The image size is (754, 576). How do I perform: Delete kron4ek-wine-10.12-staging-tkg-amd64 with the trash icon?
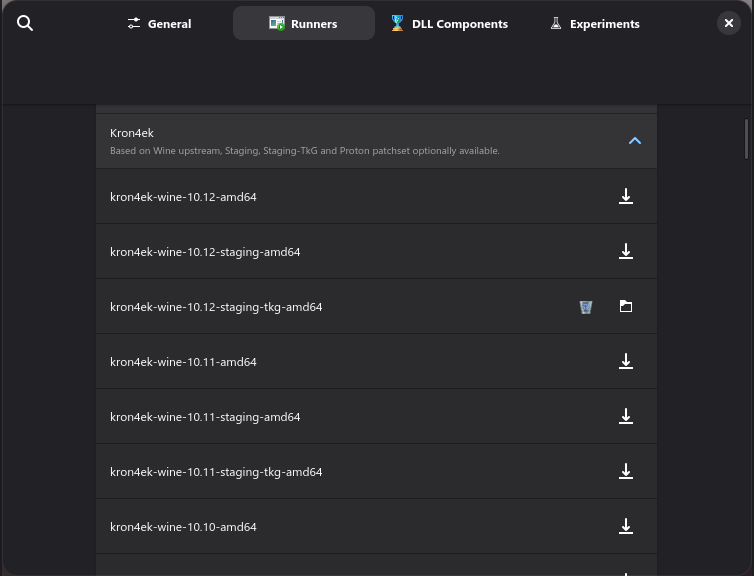click(x=586, y=307)
